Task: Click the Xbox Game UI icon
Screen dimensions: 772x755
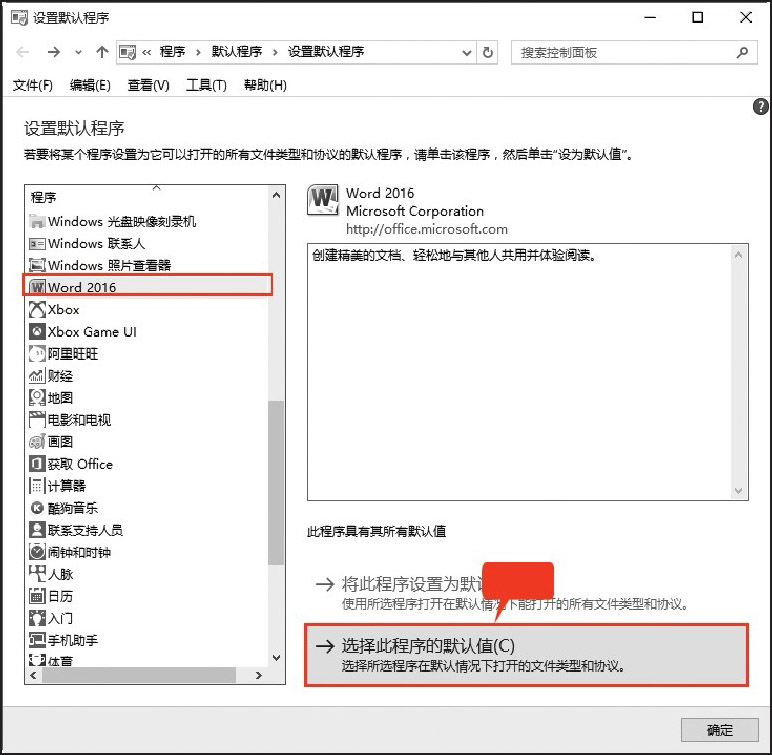Action: click(37, 331)
